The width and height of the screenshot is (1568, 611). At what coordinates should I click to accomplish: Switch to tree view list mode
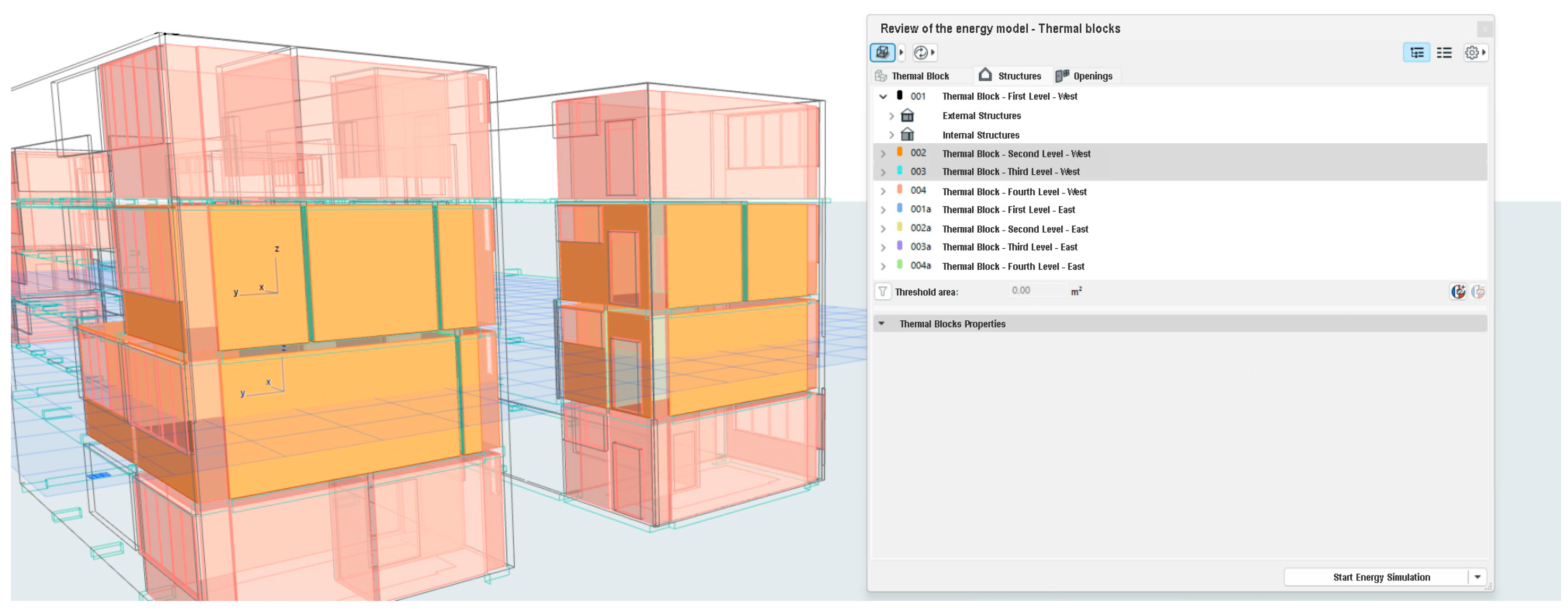[1417, 52]
